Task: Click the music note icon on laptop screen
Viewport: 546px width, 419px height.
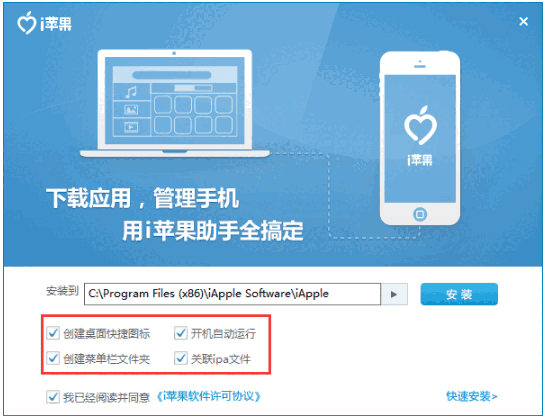Action: click(x=131, y=92)
